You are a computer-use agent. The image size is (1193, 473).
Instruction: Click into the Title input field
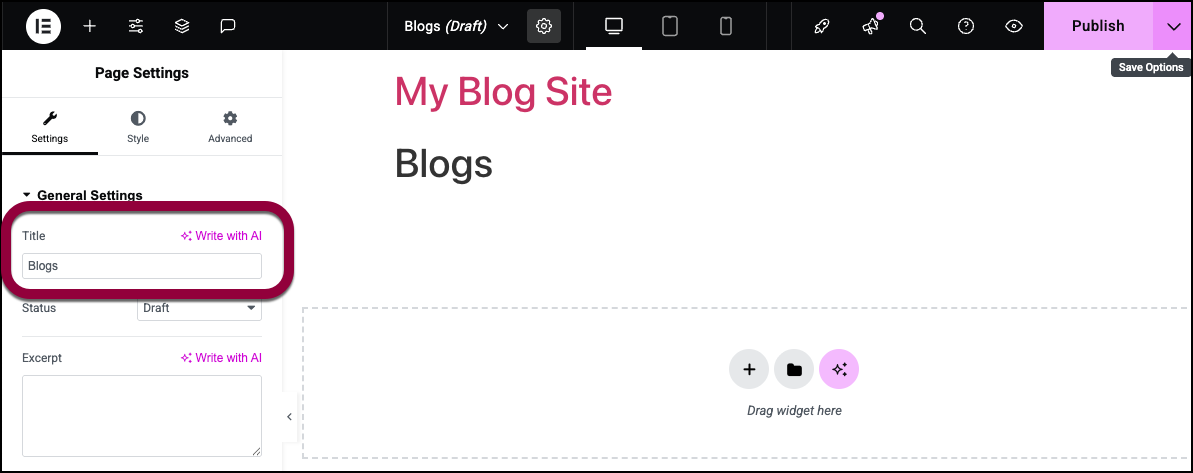(x=142, y=266)
